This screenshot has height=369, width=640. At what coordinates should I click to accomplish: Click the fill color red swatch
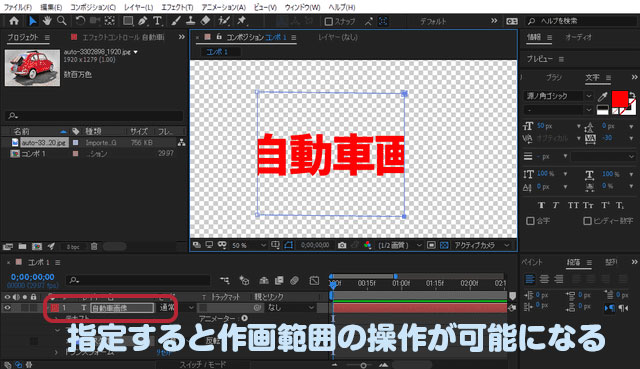[x=619, y=99]
